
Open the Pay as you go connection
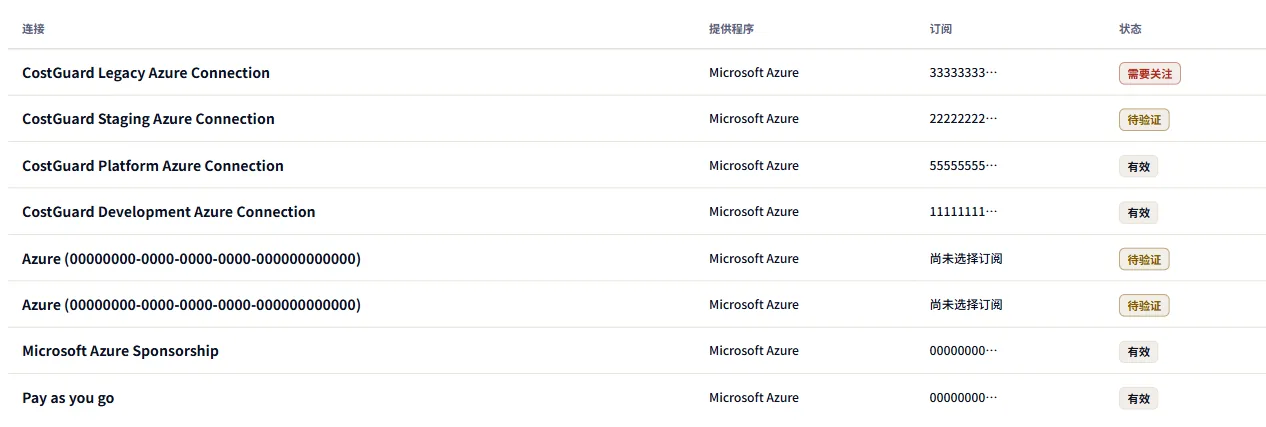[x=68, y=398]
